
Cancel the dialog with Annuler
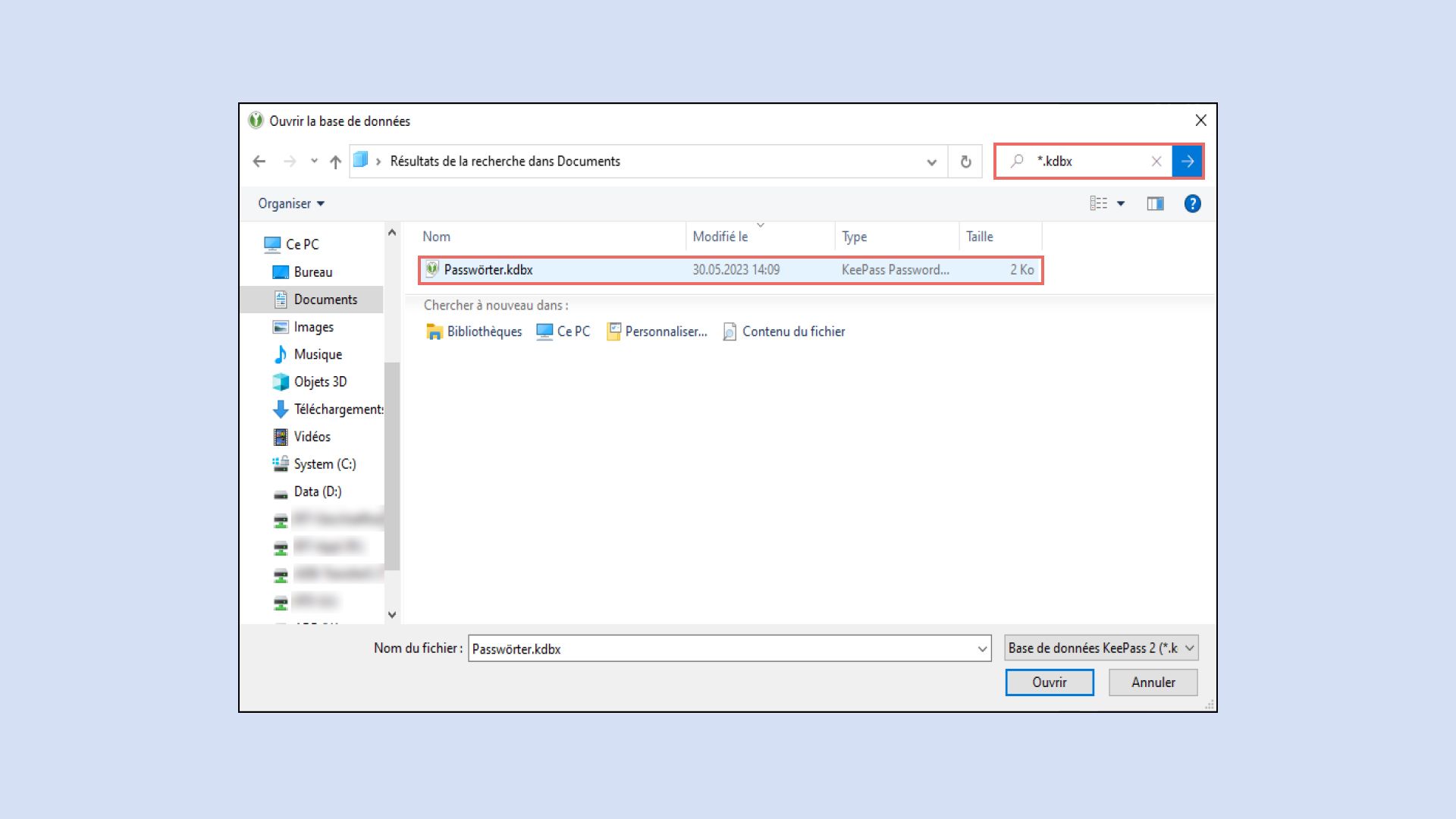click(x=1153, y=682)
